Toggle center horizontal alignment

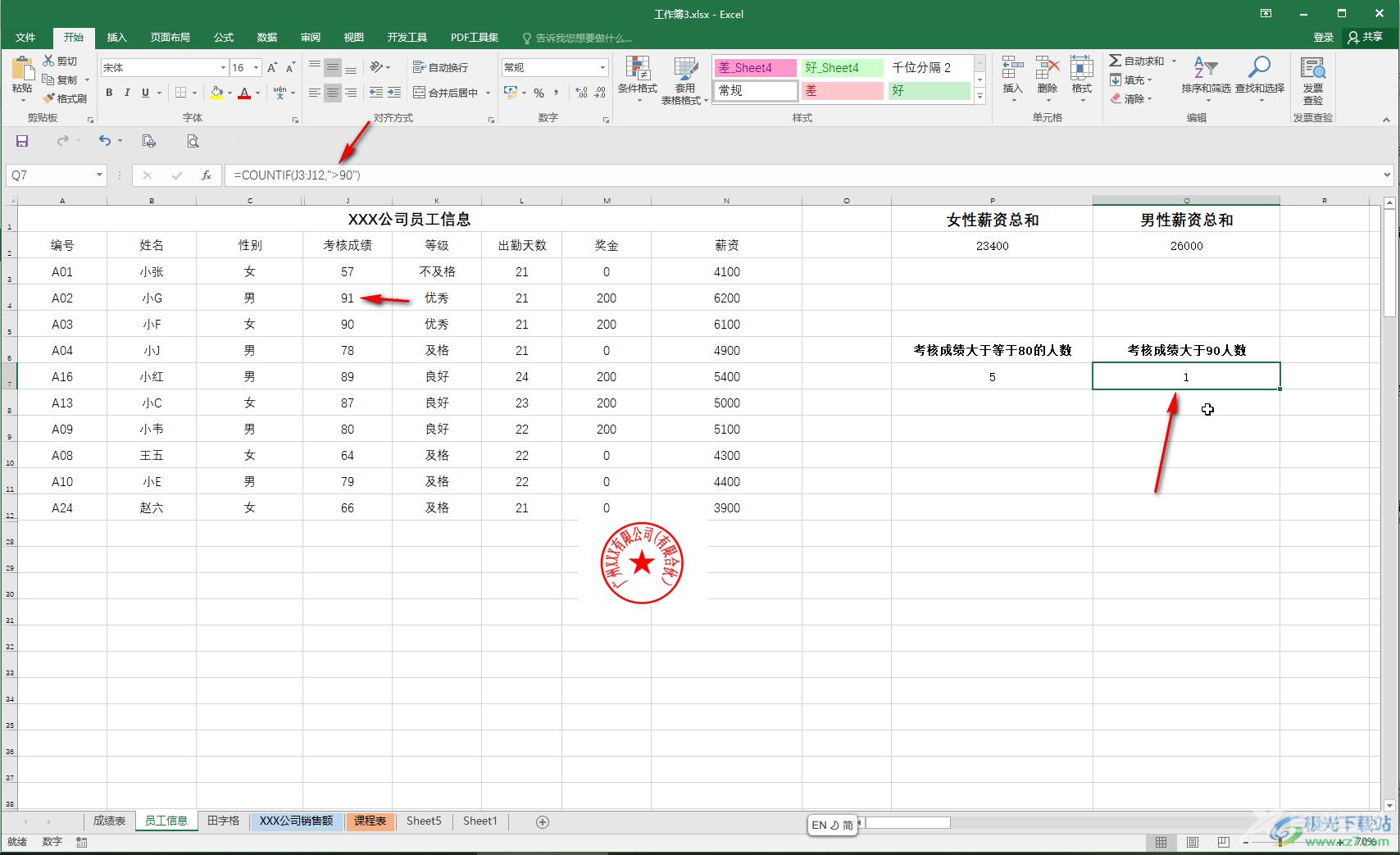[x=332, y=93]
